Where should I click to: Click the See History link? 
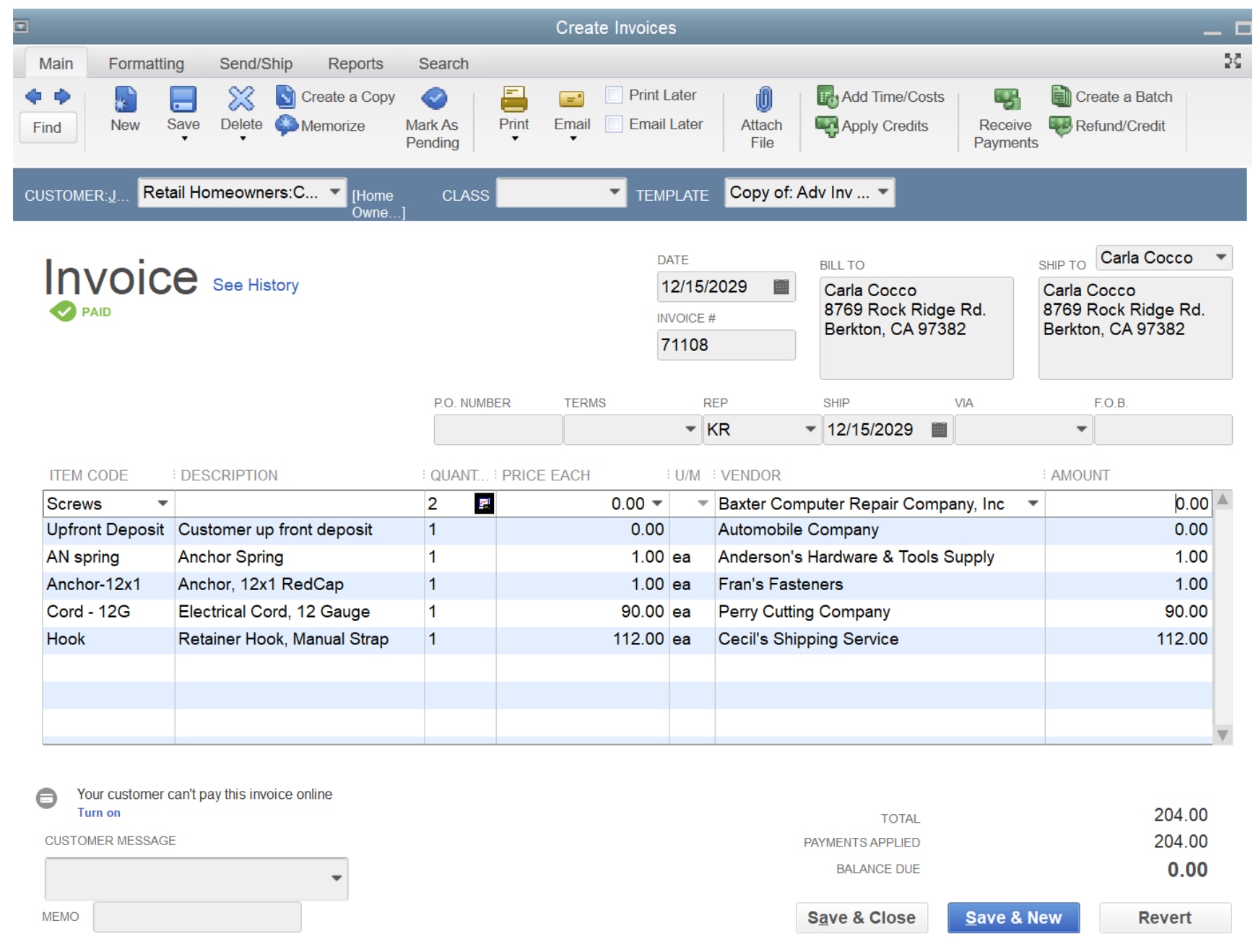[x=255, y=285]
